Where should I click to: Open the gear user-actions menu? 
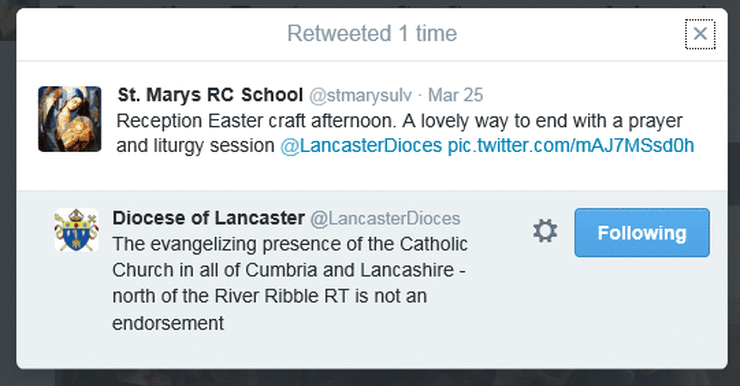(x=545, y=231)
